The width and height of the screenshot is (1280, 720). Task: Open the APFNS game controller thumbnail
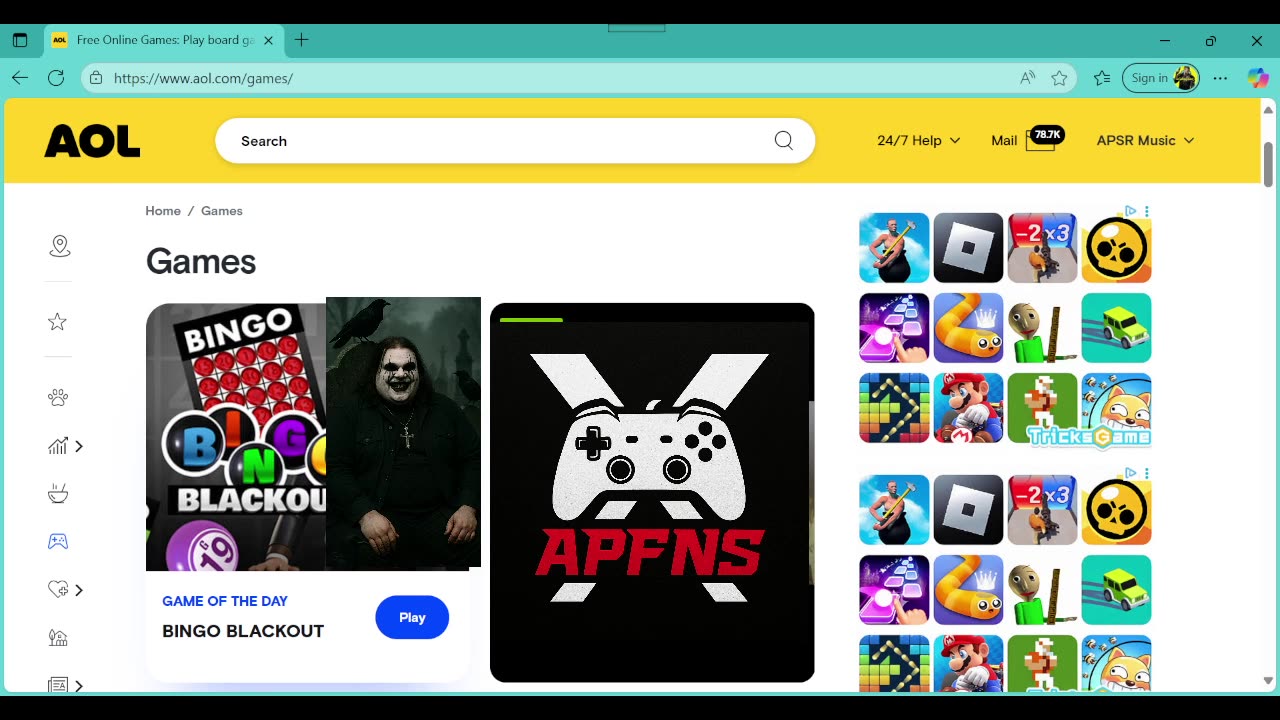(652, 492)
